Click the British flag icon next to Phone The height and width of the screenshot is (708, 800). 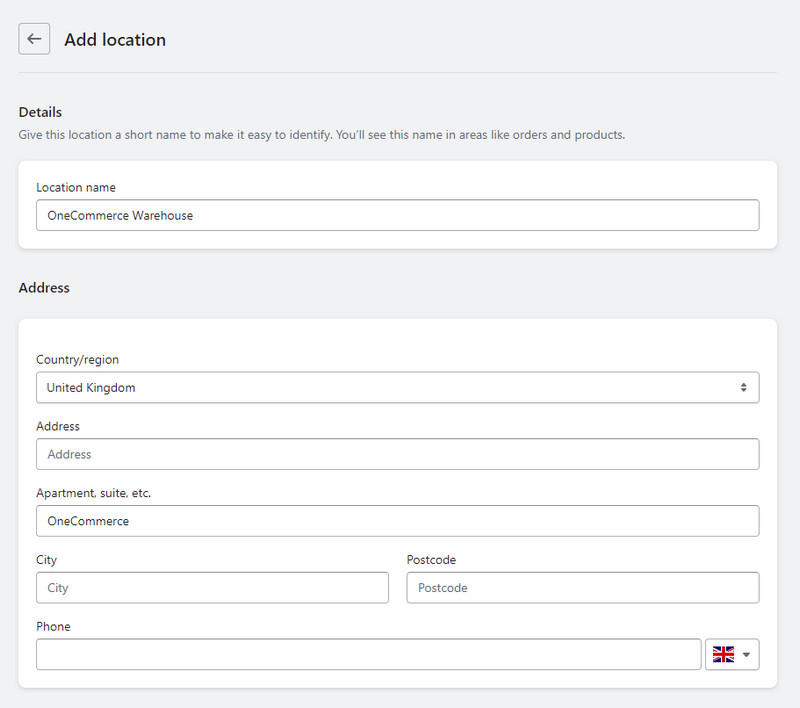coord(724,654)
